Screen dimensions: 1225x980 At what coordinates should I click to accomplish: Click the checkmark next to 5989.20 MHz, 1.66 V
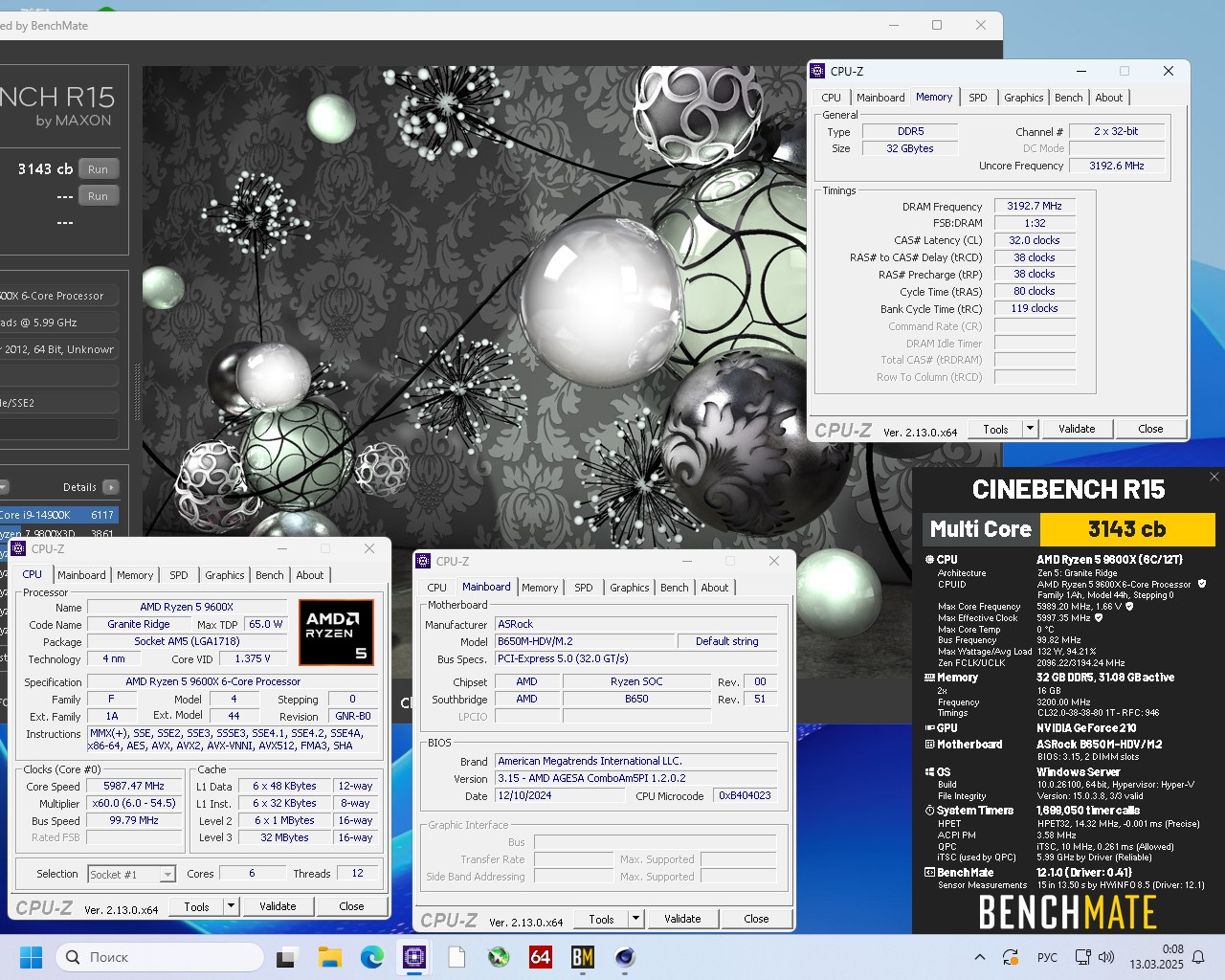(1129, 606)
